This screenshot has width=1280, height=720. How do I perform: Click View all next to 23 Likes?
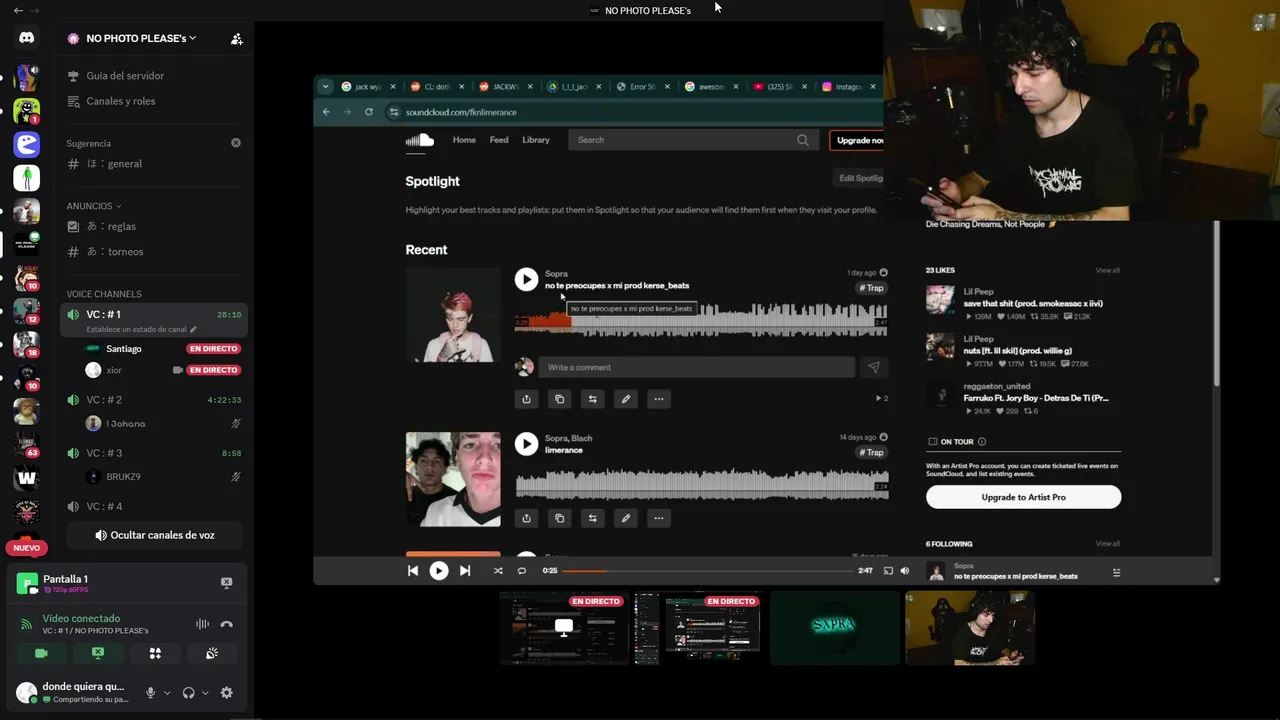[x=1107, y=270]
